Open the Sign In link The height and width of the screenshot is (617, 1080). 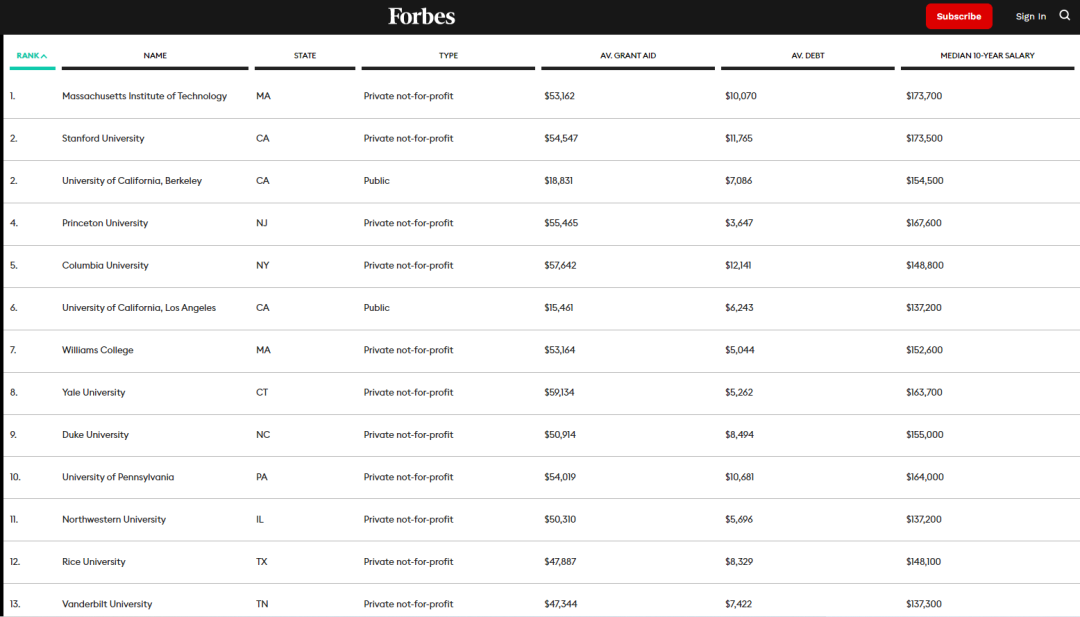click(1030, 17)
